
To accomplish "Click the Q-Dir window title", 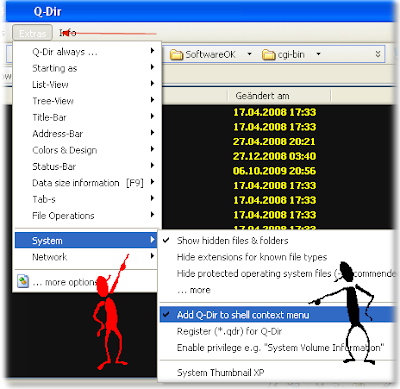I will 48,12.
